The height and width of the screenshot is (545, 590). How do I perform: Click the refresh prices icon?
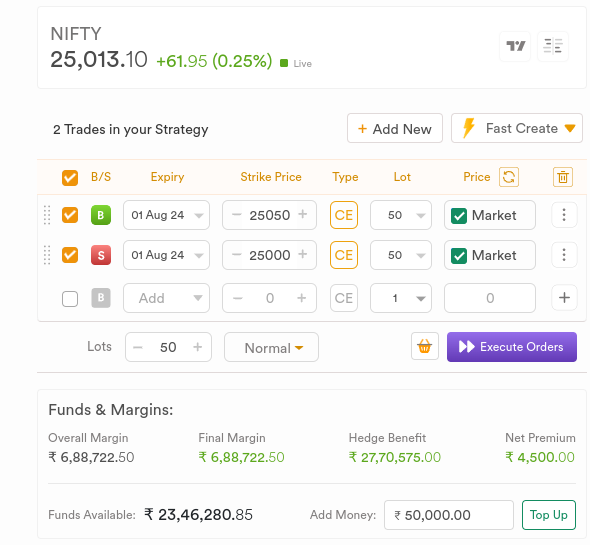(x=509, y=177)
